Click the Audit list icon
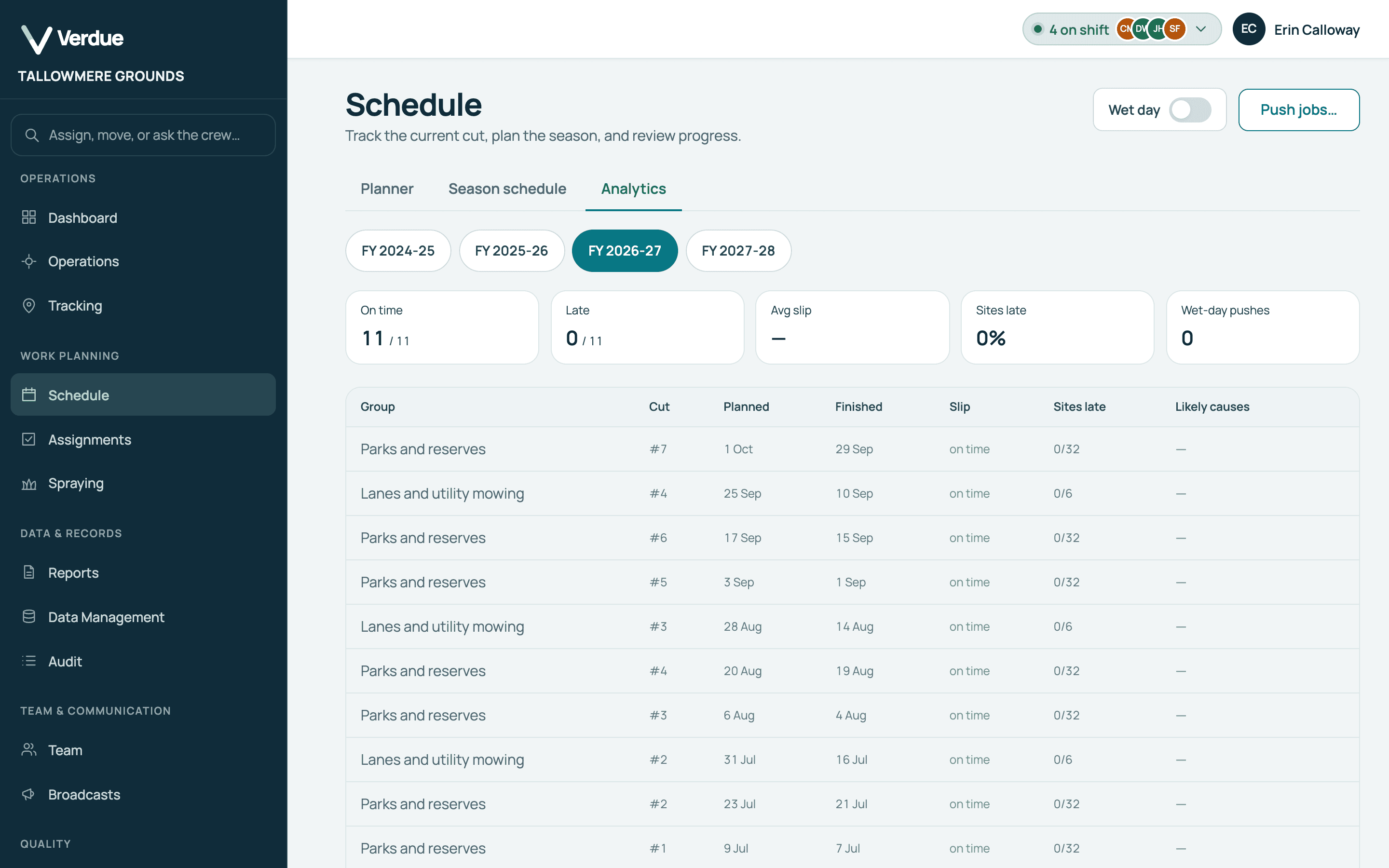The image size is (1389, 868). click(29, 661)
